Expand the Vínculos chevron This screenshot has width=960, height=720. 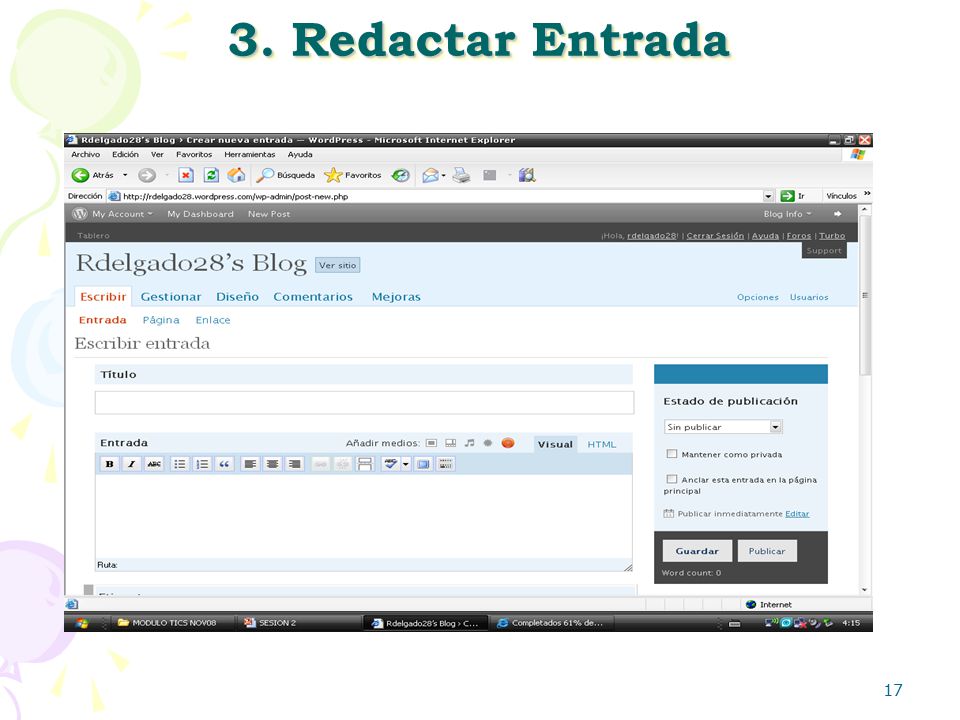[867, 193]
